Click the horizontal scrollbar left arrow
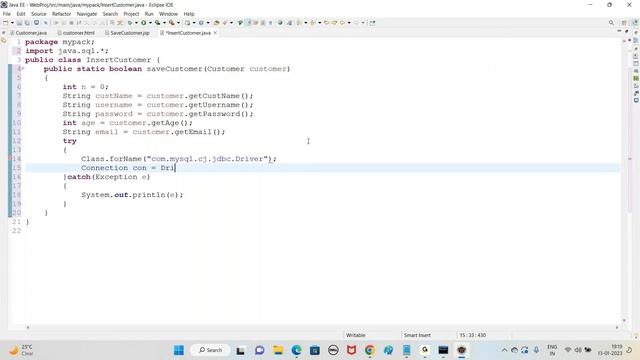 (28, 327)
